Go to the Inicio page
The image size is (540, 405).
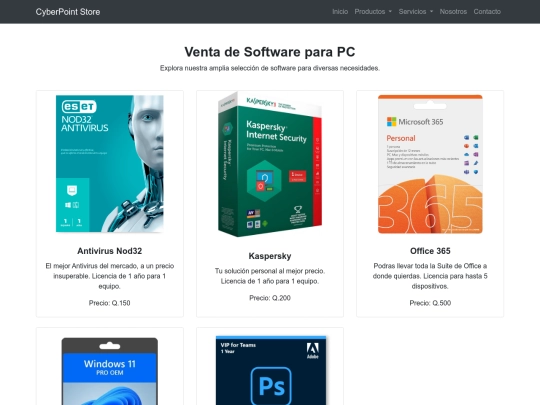tap(340, 12)
